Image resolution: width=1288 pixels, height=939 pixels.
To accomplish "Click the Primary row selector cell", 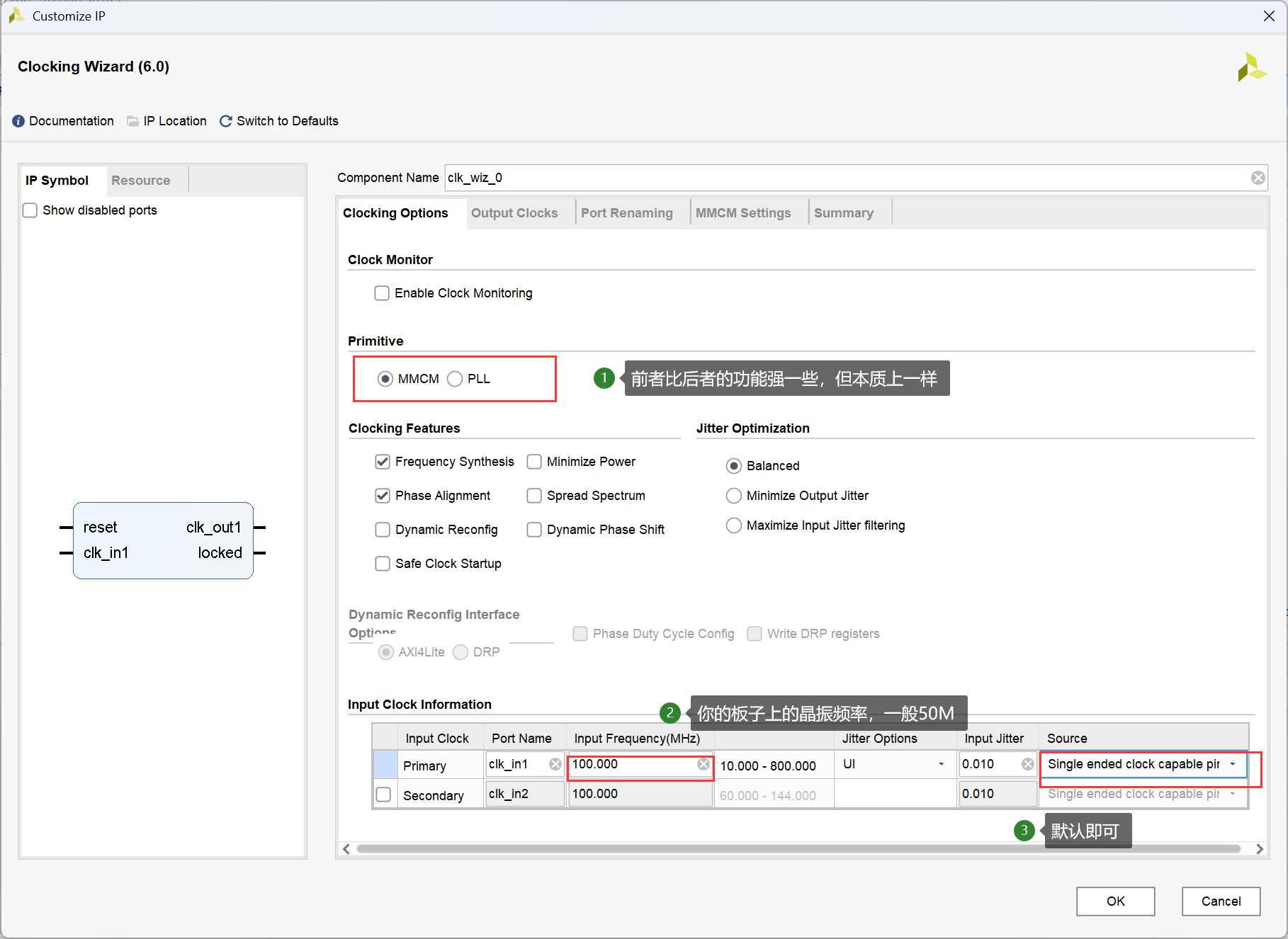I will 385,765.
